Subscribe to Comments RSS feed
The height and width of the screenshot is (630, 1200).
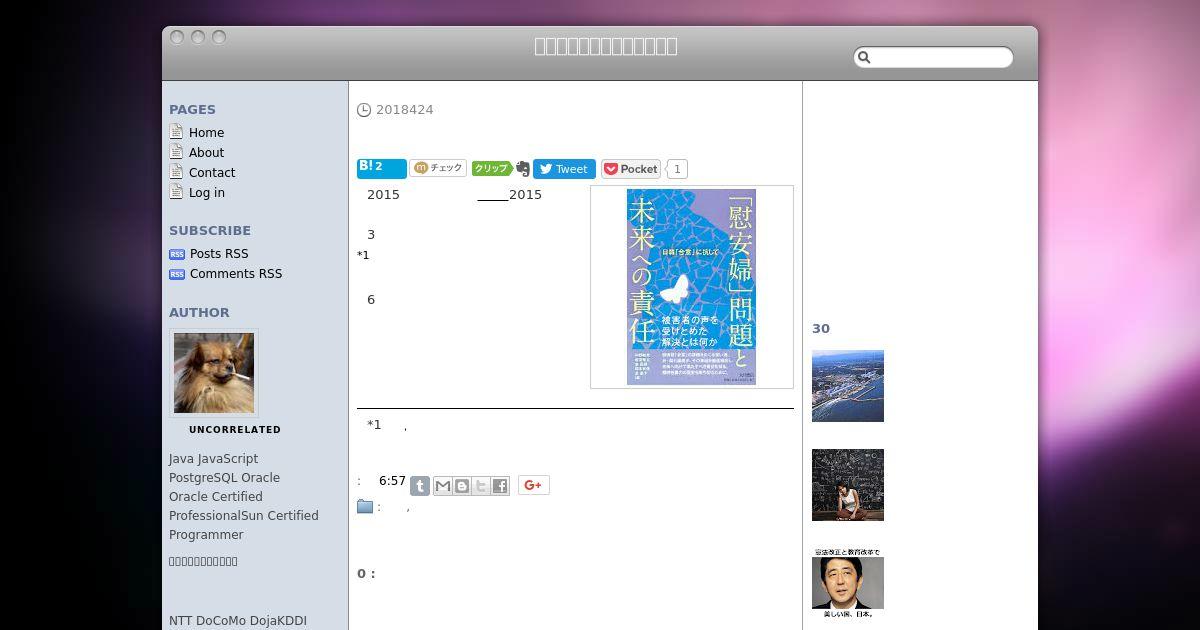click(x=236, y=273)
